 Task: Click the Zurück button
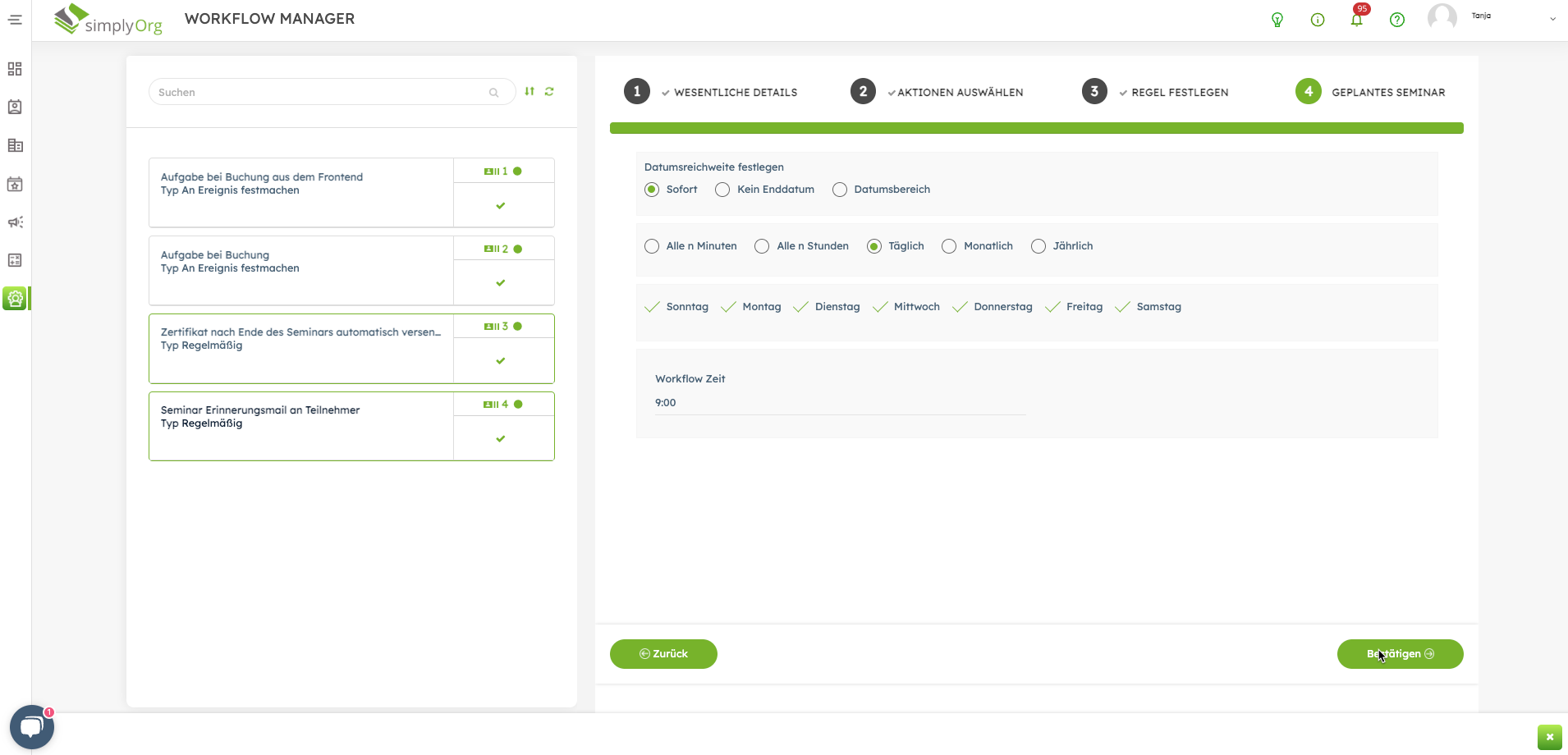point(663,654)
